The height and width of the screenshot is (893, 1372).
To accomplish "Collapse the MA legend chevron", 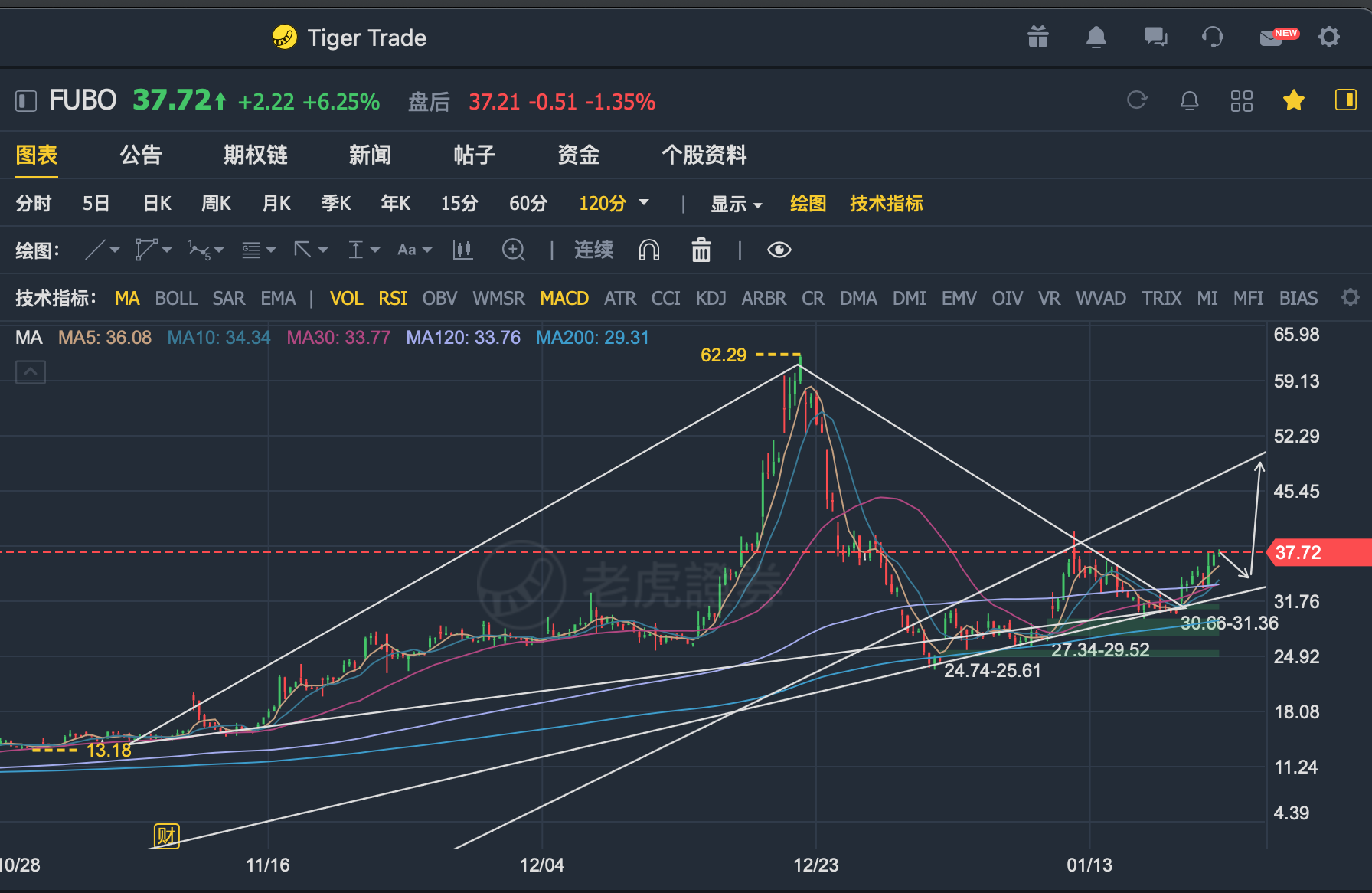I will [31, 372].
